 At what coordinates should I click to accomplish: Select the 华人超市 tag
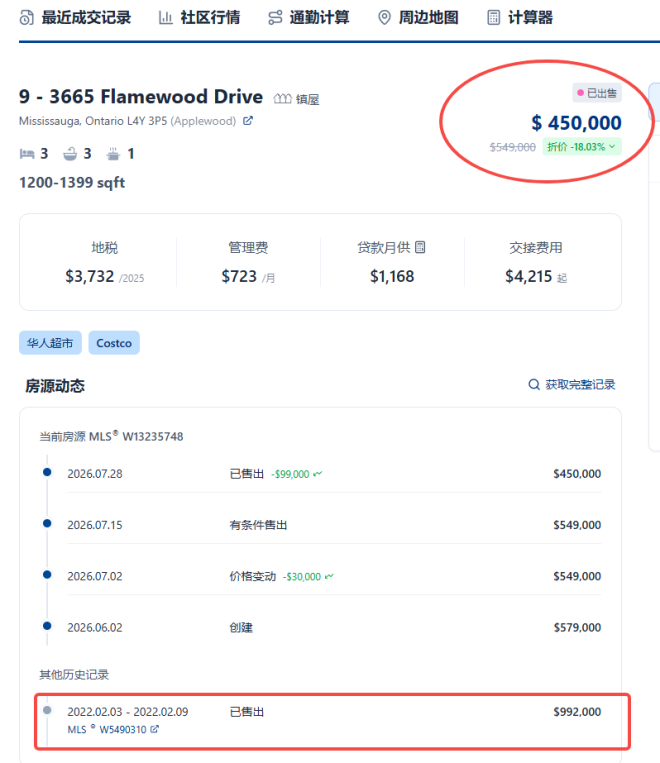pos(50,343)
